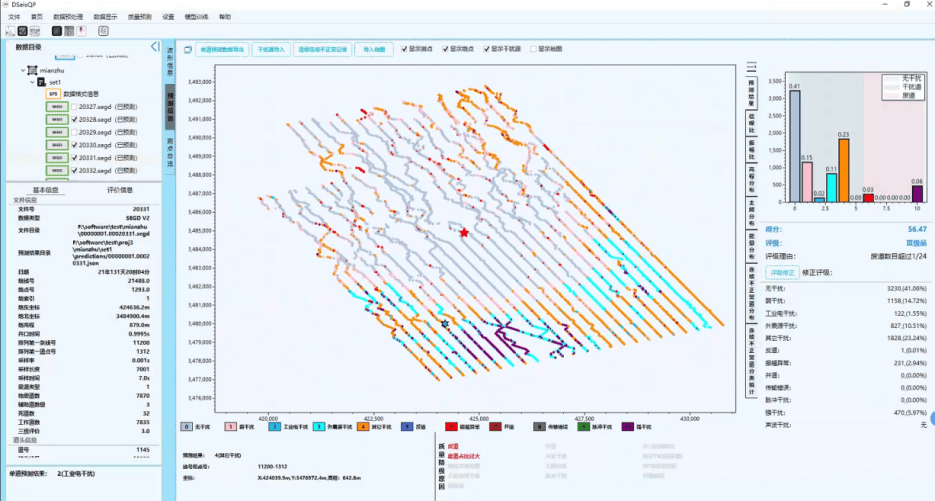The image size is (935, 501).
Task: Click the 评级修正 button
Action: 780,272
